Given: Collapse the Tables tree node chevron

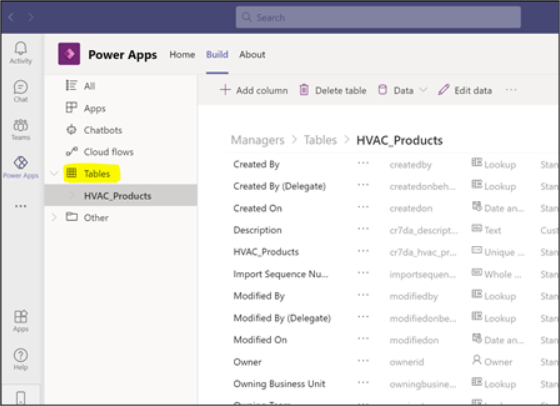Looking at the screenshot, I should click(54, 174).
